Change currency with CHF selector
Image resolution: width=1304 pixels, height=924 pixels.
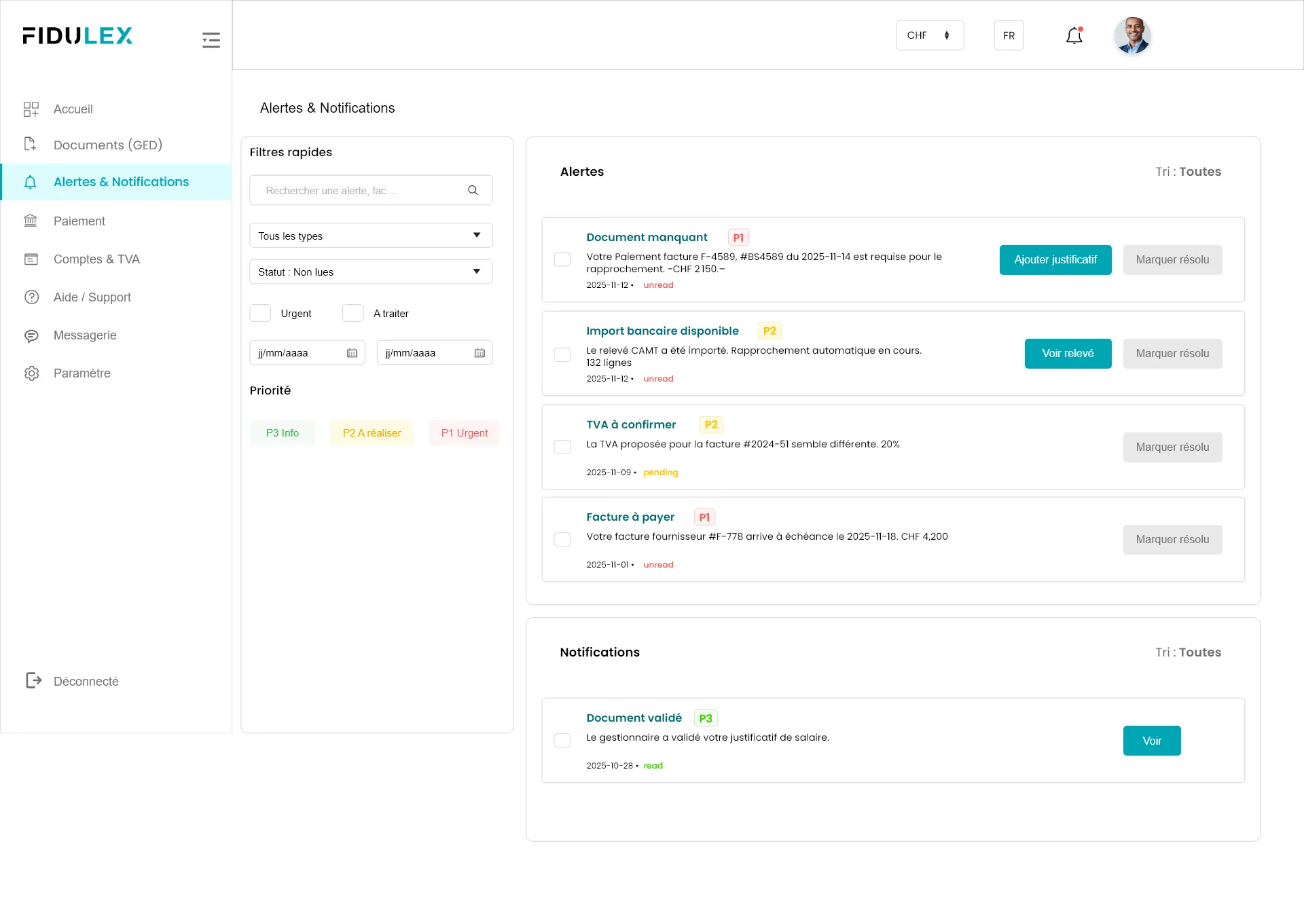(929, 35)
